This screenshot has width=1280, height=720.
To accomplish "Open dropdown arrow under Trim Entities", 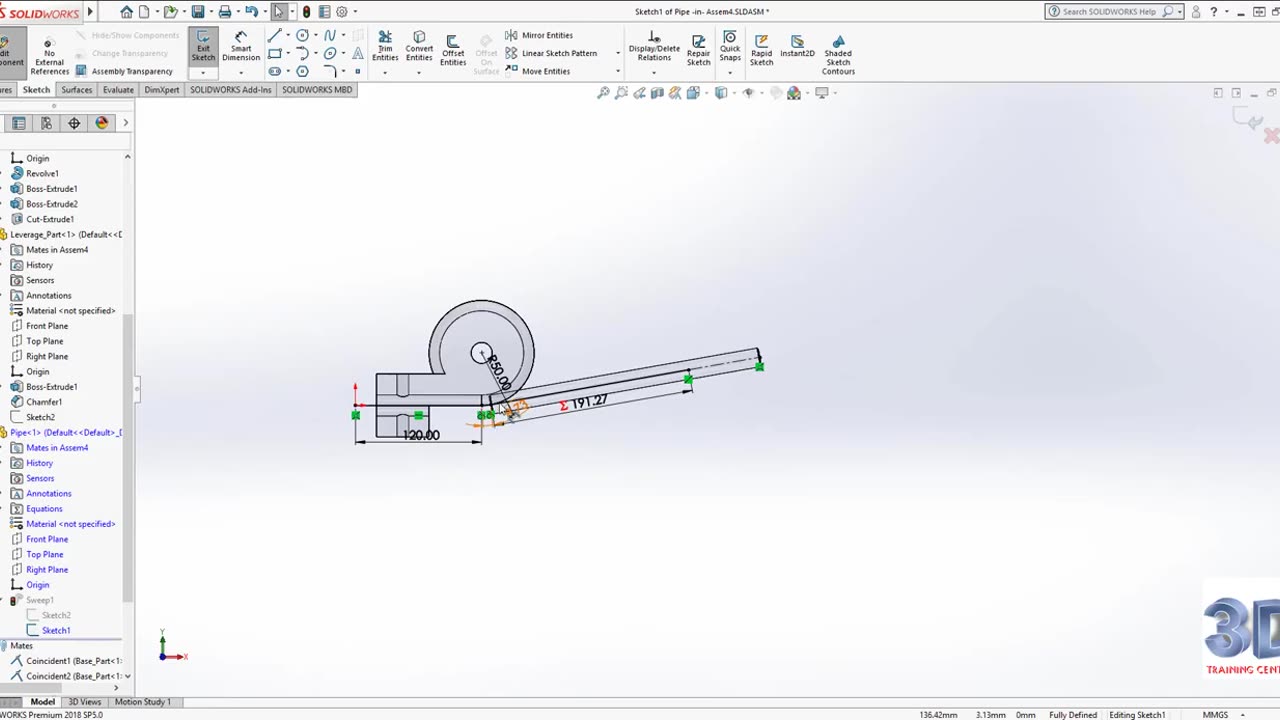I will (385, 73).
